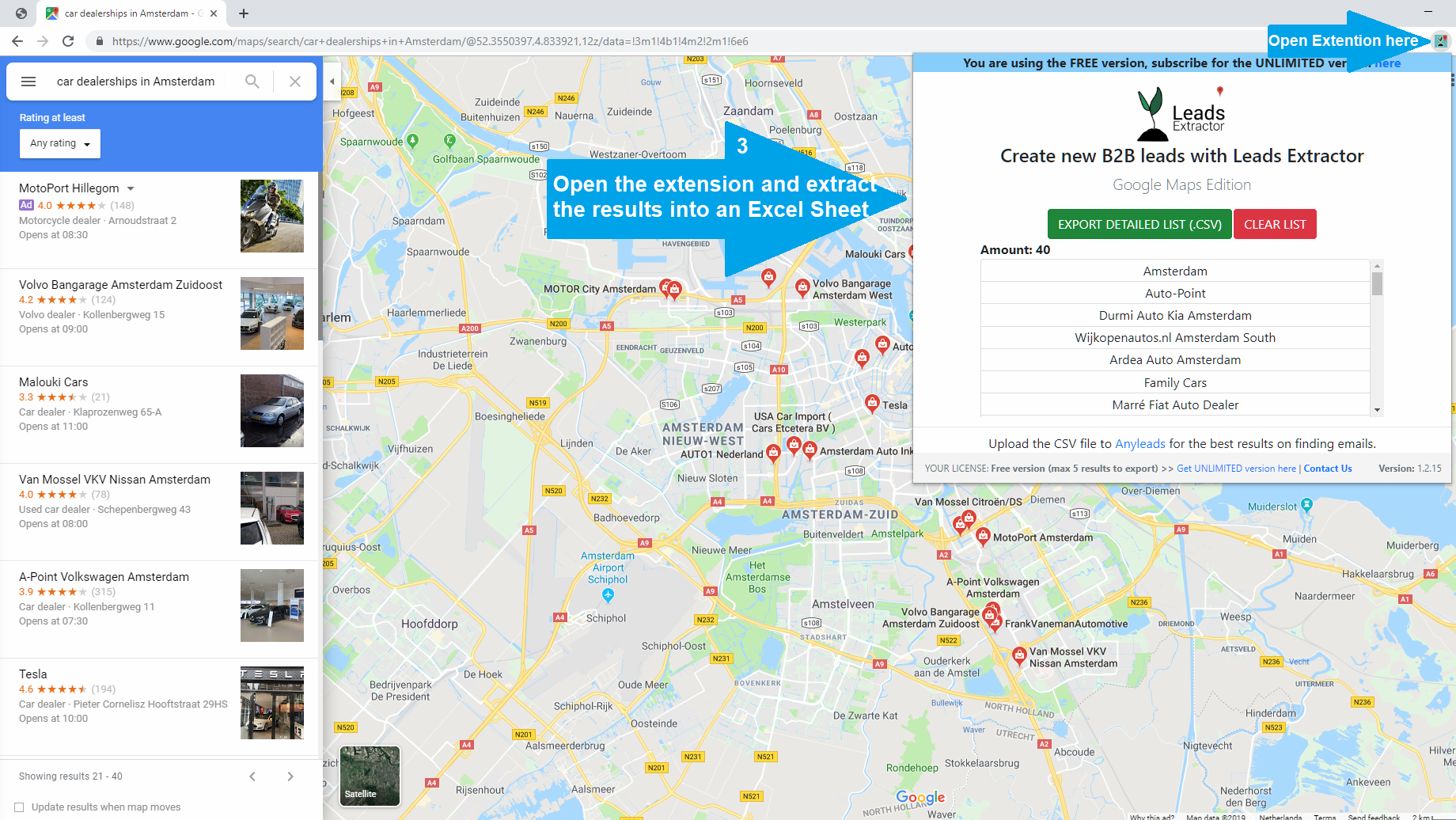The height and width of the screenshot is (820, 1456).
Task: Toggle Update results when map moves
Action: (19, 807)
